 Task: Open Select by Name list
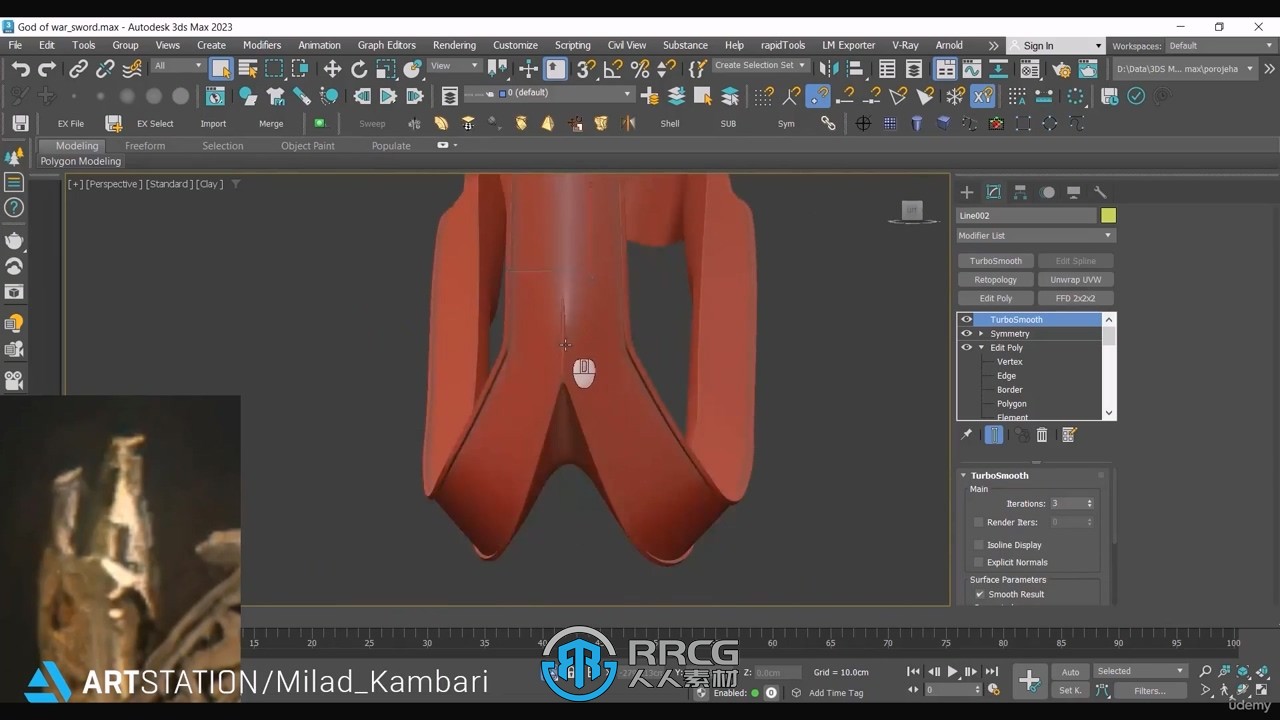[248, 68]
